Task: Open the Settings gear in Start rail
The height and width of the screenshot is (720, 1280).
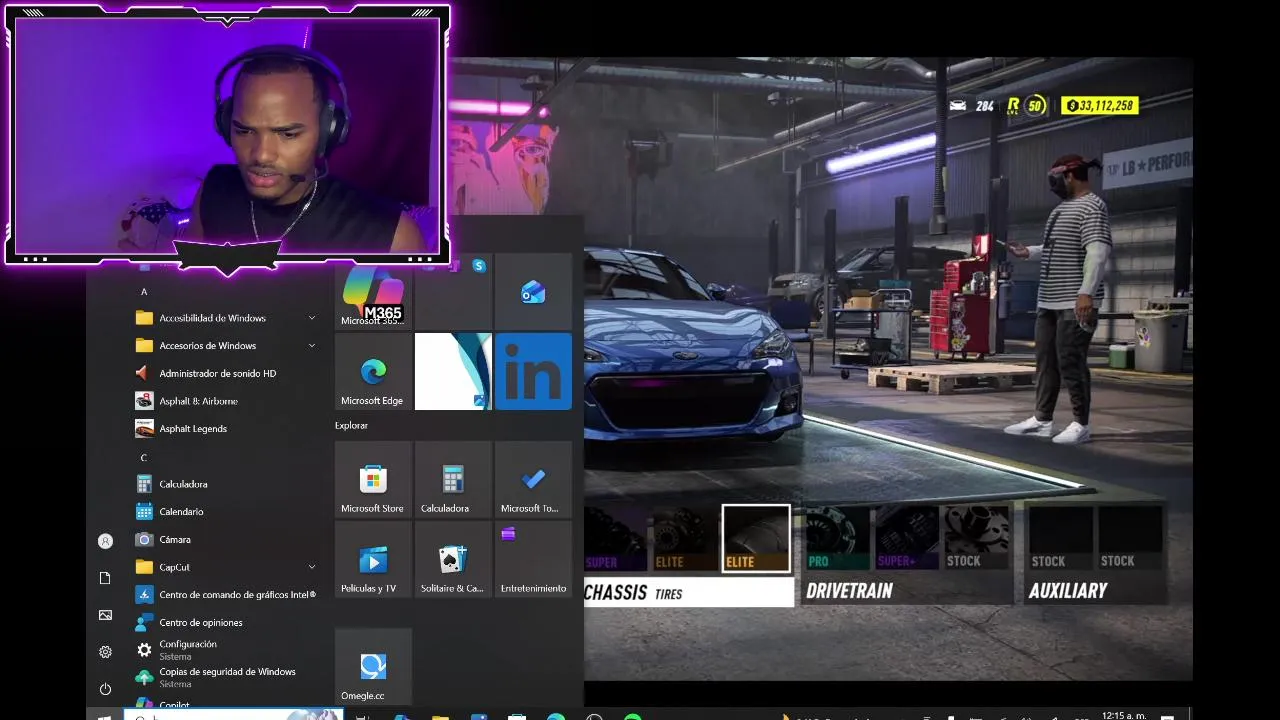Action: (105, 652)
